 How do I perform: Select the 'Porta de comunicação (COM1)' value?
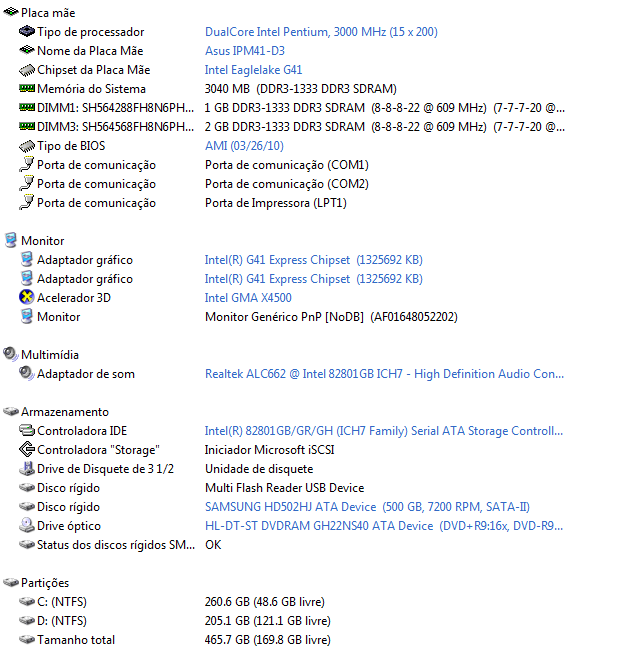(x=287, y=165)
